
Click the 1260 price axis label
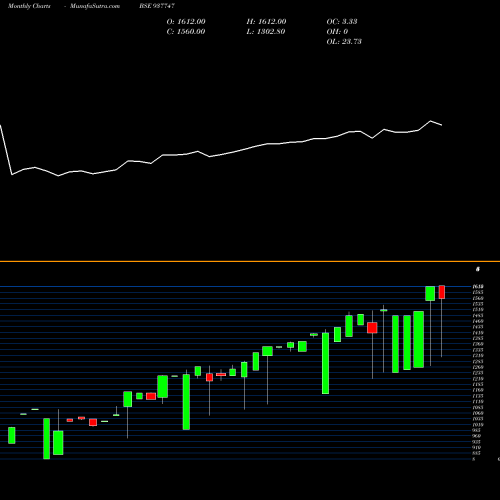[478, 367]
